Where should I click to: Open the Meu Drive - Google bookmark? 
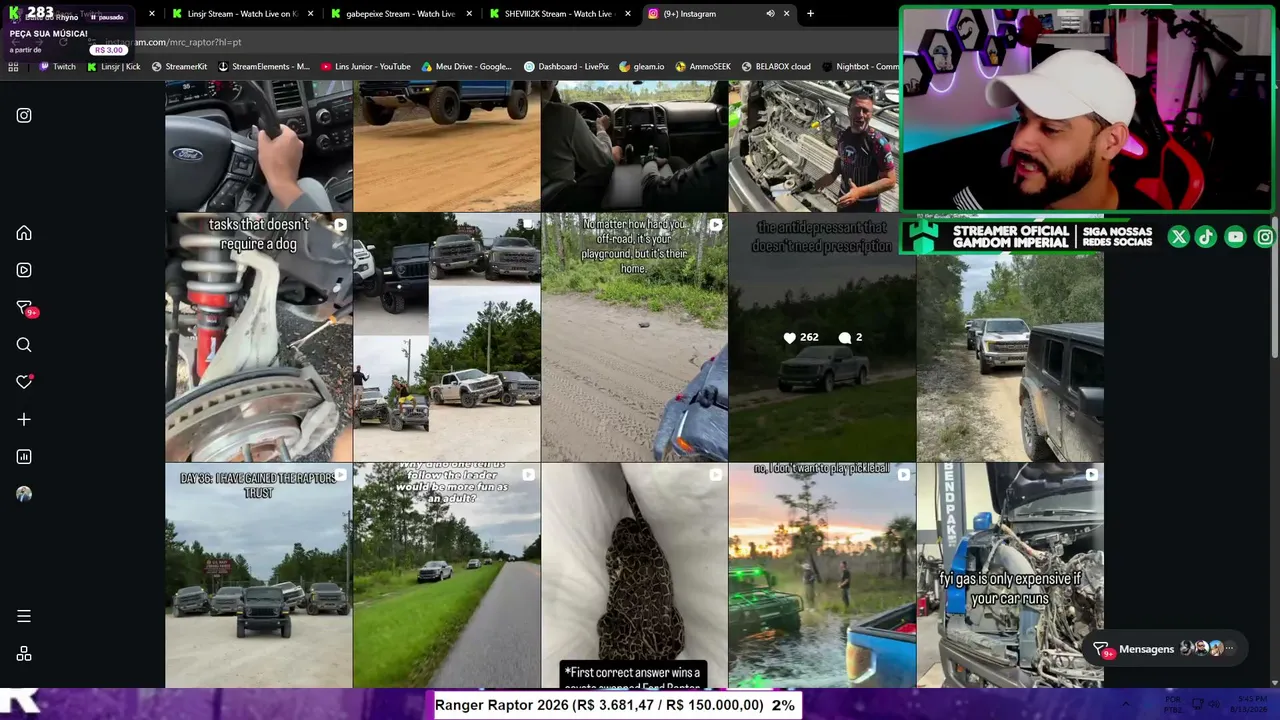click(467, 67)
